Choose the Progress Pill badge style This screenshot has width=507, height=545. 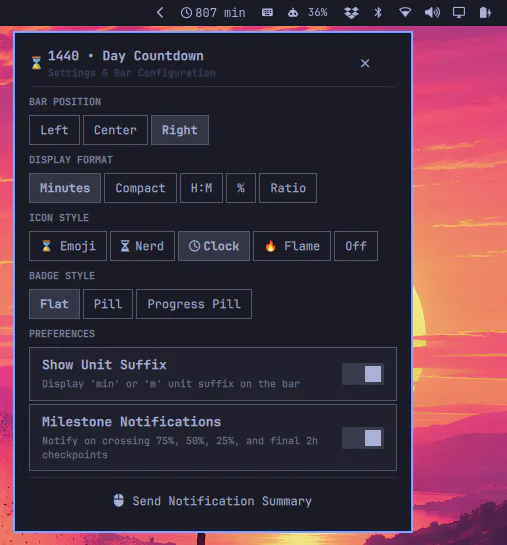click(194, 304)
